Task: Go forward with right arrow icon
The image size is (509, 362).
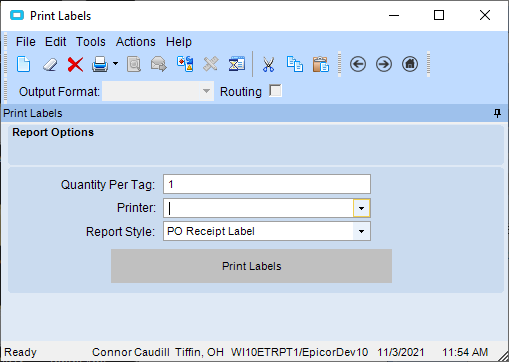Action: pos(384,64)
